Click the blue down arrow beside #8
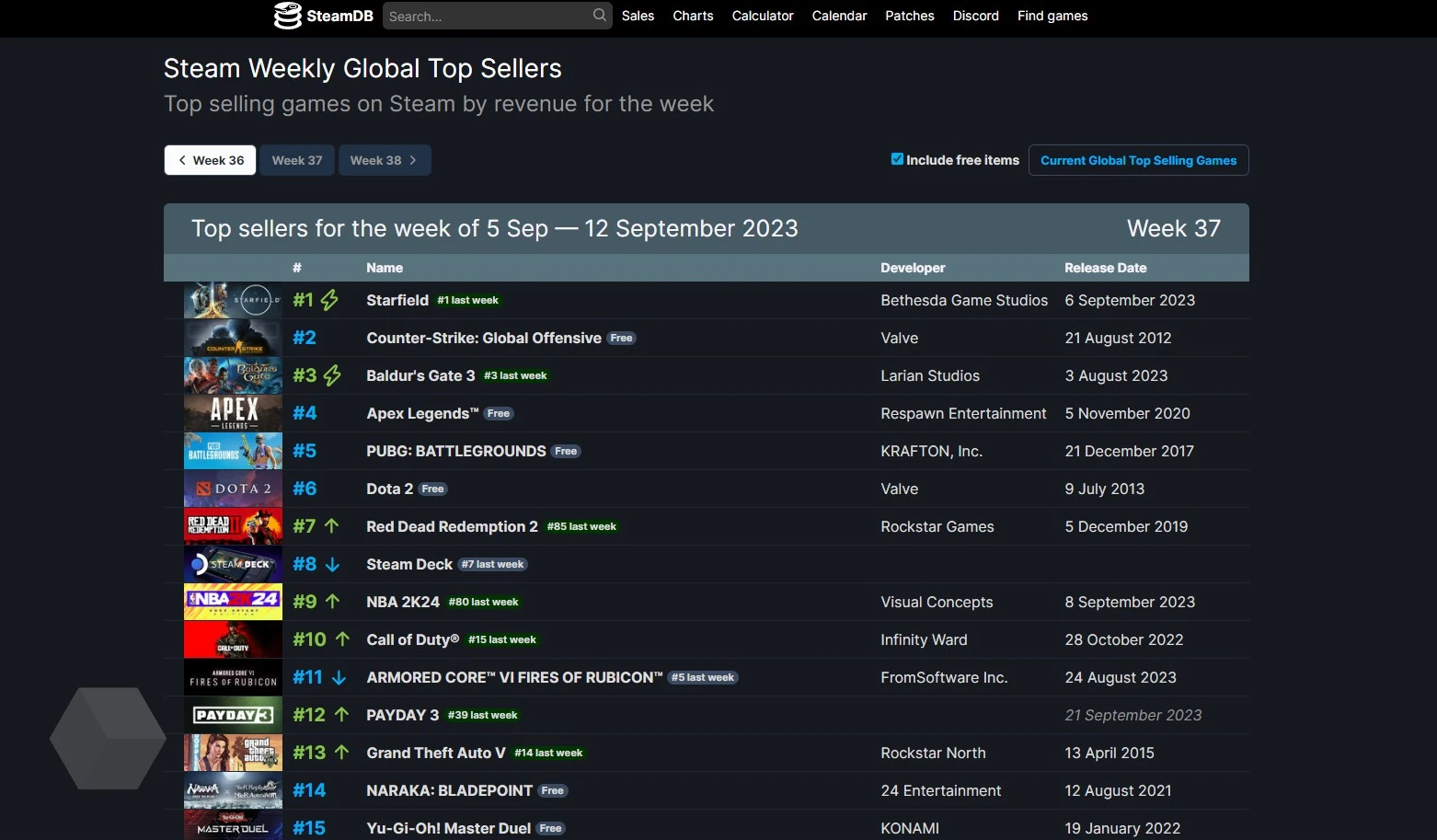Image resolution: width=1437 pixels, height=840 pixels. pos(333,564)
